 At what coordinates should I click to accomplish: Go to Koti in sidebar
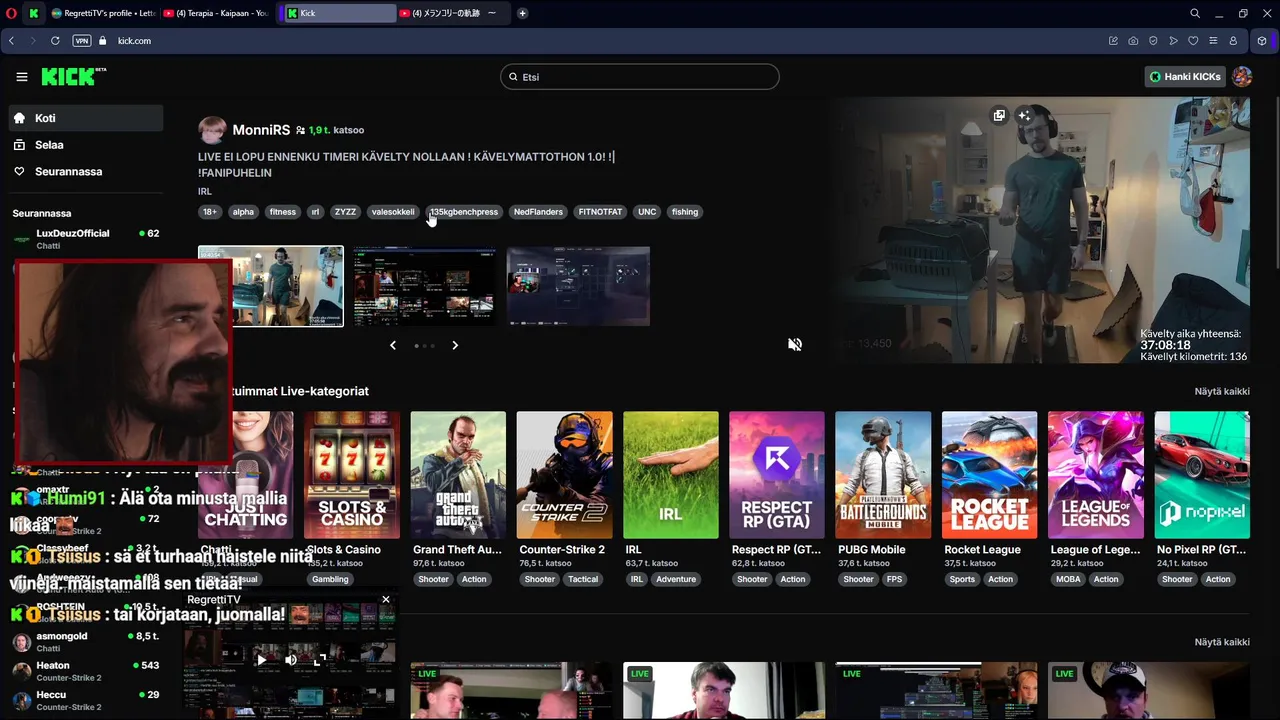click(86, 118)
